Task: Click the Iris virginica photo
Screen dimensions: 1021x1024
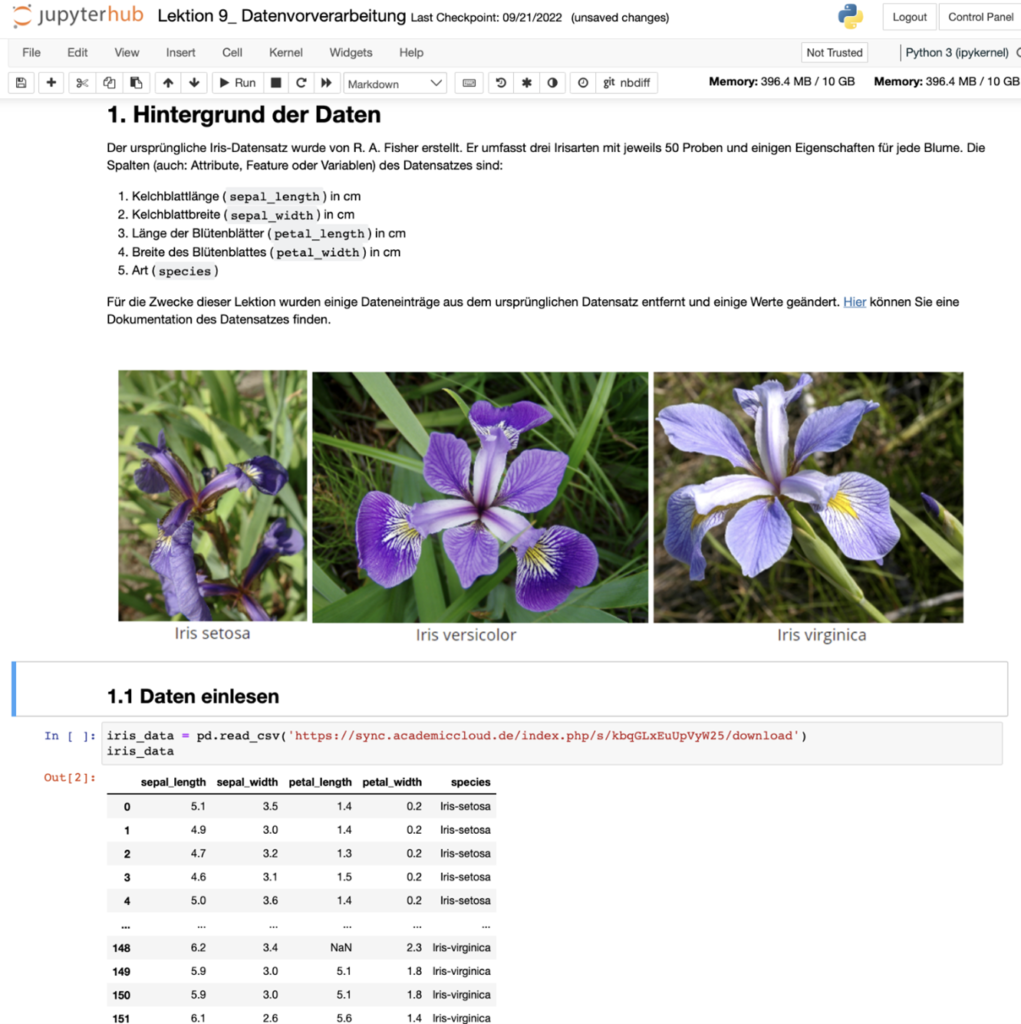Action: pos(808,497)
